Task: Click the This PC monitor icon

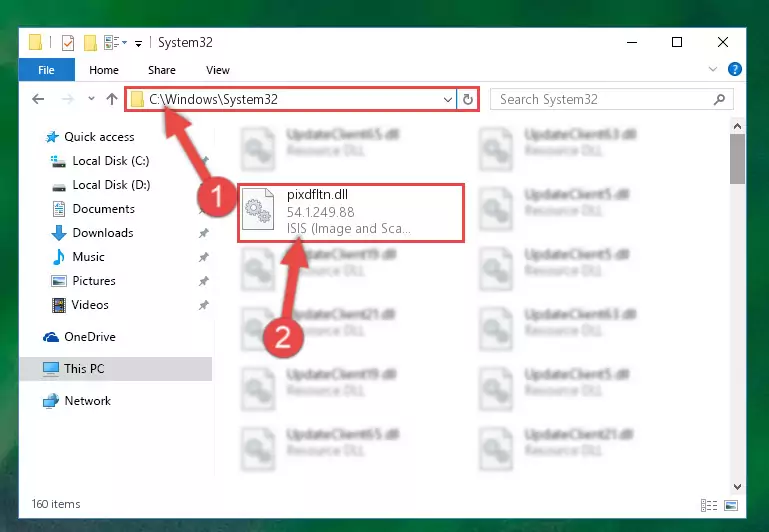Action: coord(51,369)
